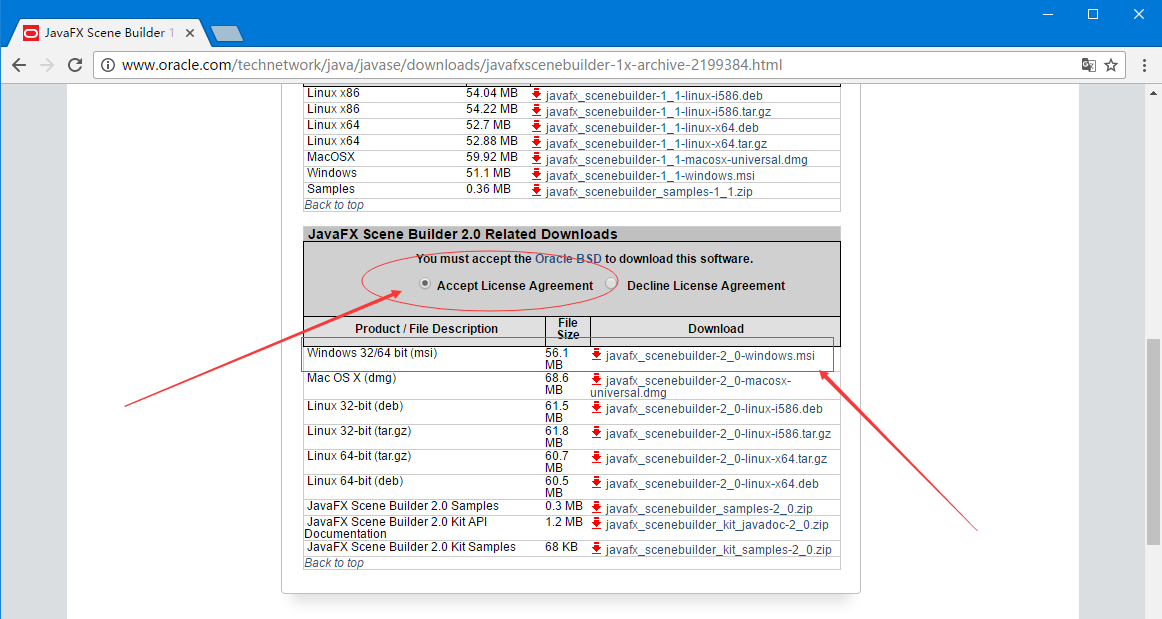This screenshot has height=619, width=1162.
Task: Click the Windows 32/64 bit (msi) description
Action: point(372,353)
